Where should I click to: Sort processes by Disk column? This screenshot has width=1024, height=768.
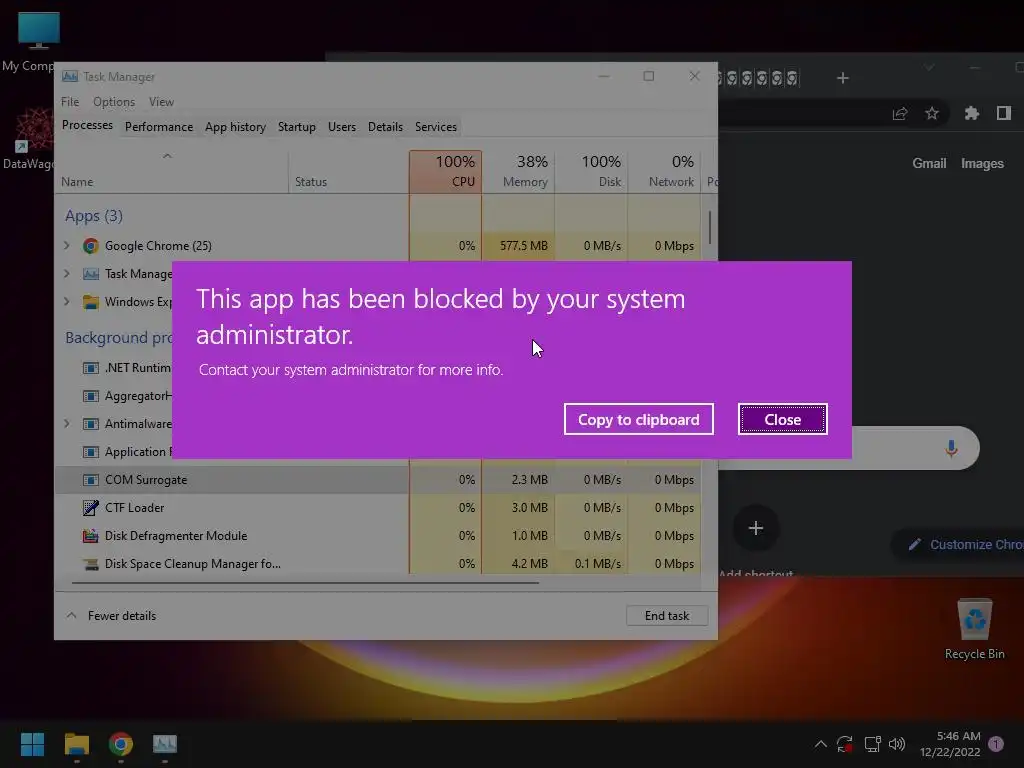point(591,171)
